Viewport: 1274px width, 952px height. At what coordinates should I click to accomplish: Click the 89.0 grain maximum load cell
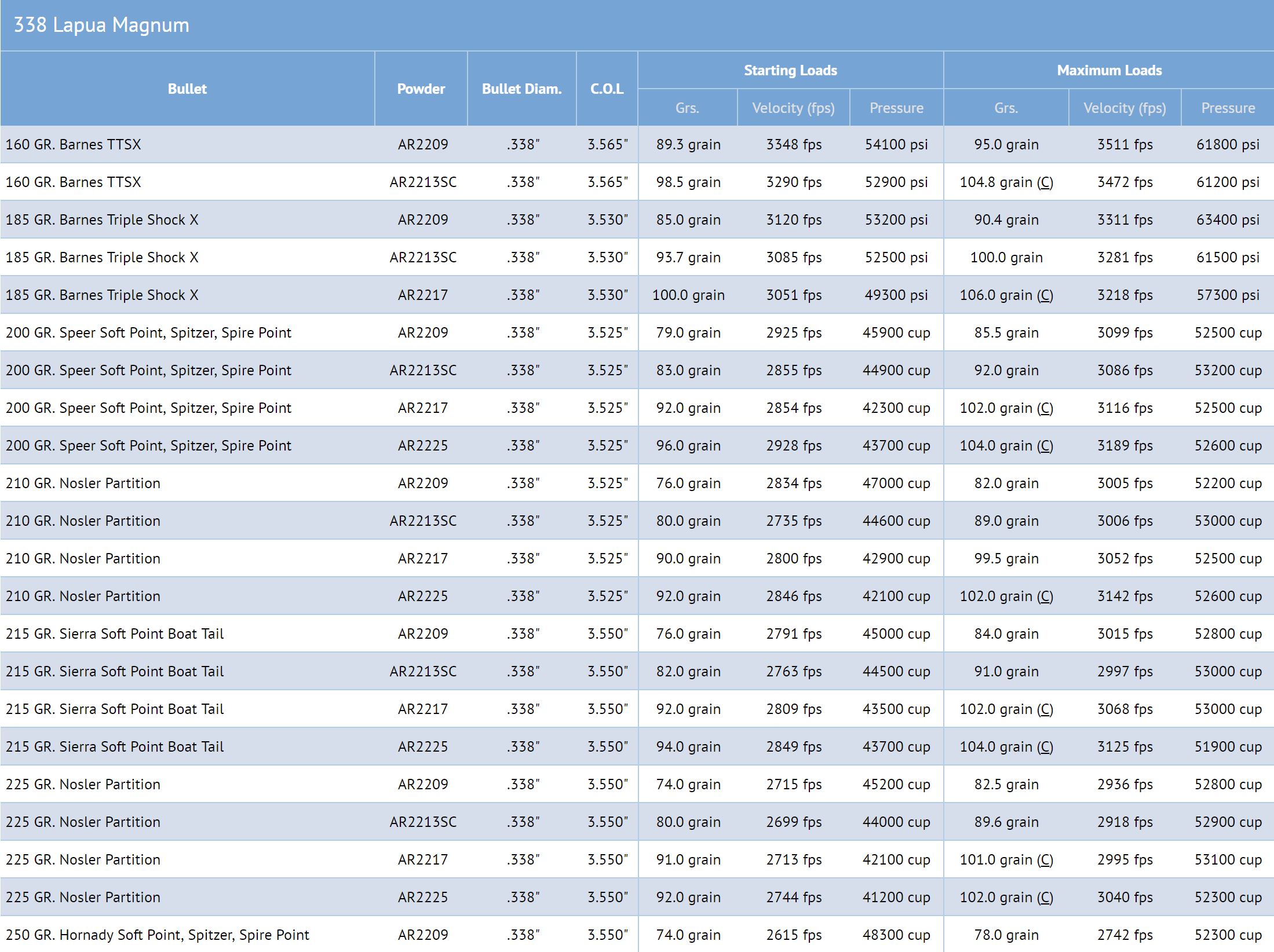pos(1006,521)
